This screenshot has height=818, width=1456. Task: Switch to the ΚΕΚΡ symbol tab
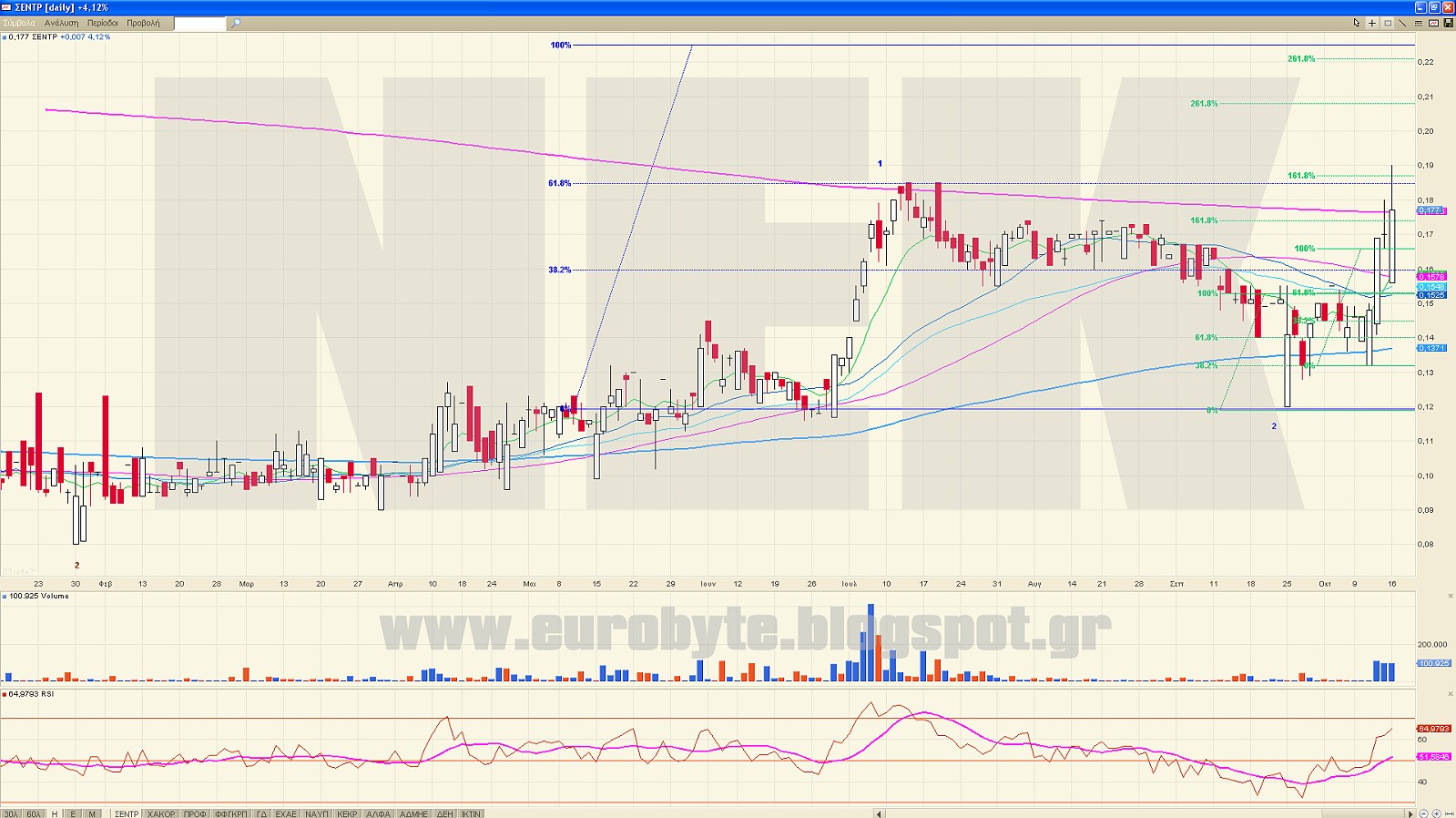[347, 813]
